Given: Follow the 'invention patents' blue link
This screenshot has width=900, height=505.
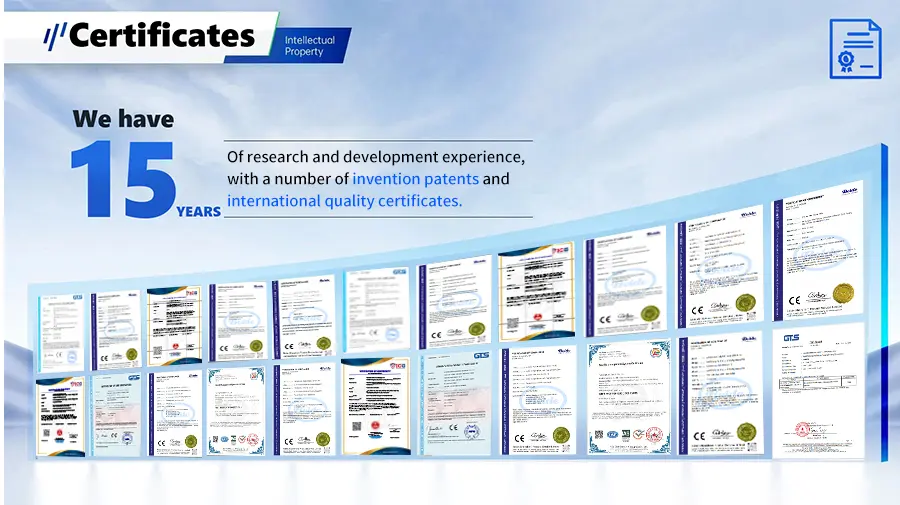Looking at the screenshot, I should click(415, 180).
